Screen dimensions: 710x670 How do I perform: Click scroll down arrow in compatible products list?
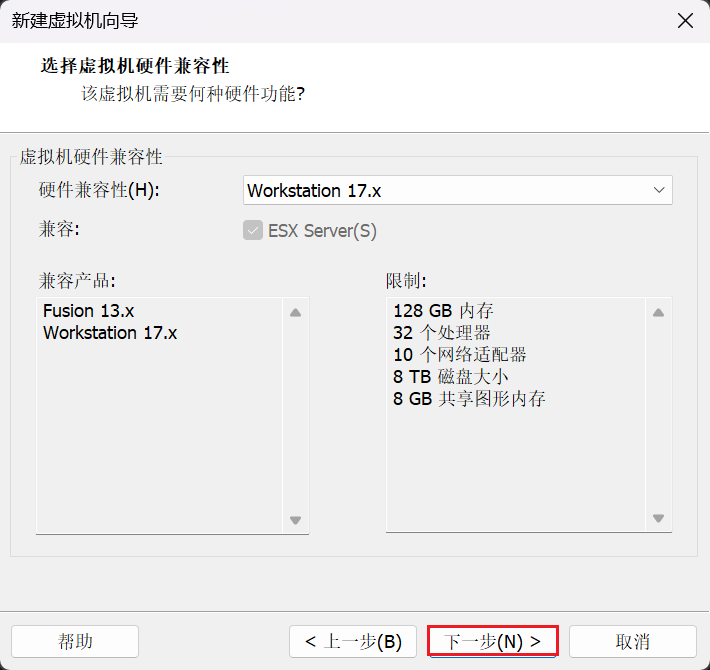point(295,520)
